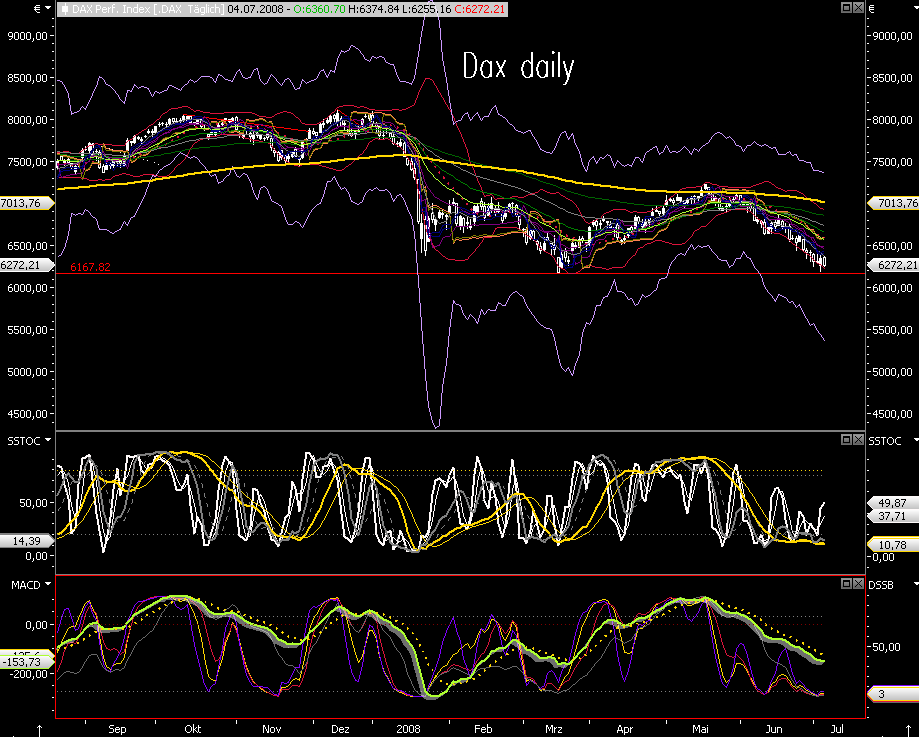The image size is (919, 737).
Task: Click the Dez label on time axis
Action: coord(341,729)
